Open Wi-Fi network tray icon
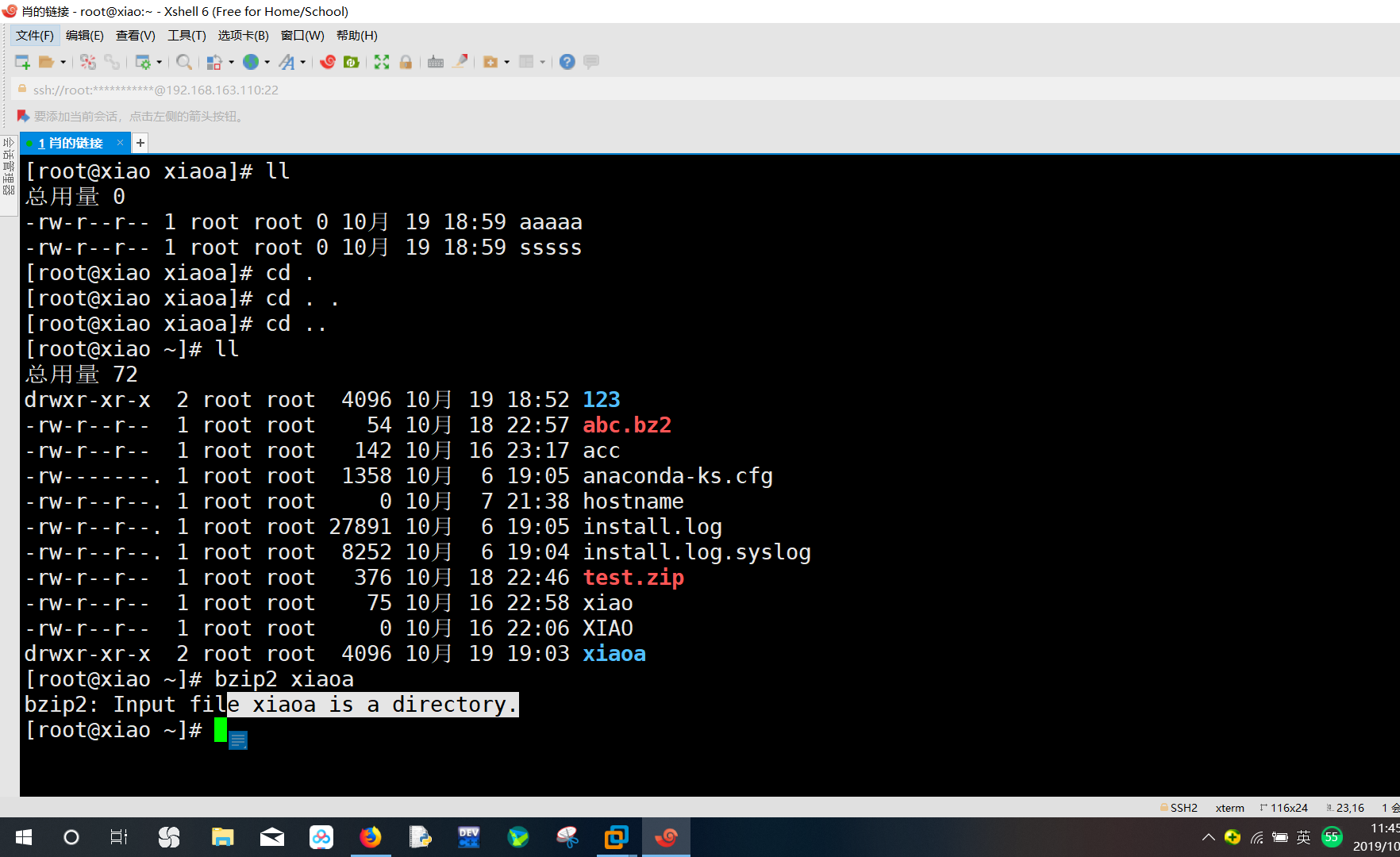Screen dimensions: 1400x857 pos(1256,837)
